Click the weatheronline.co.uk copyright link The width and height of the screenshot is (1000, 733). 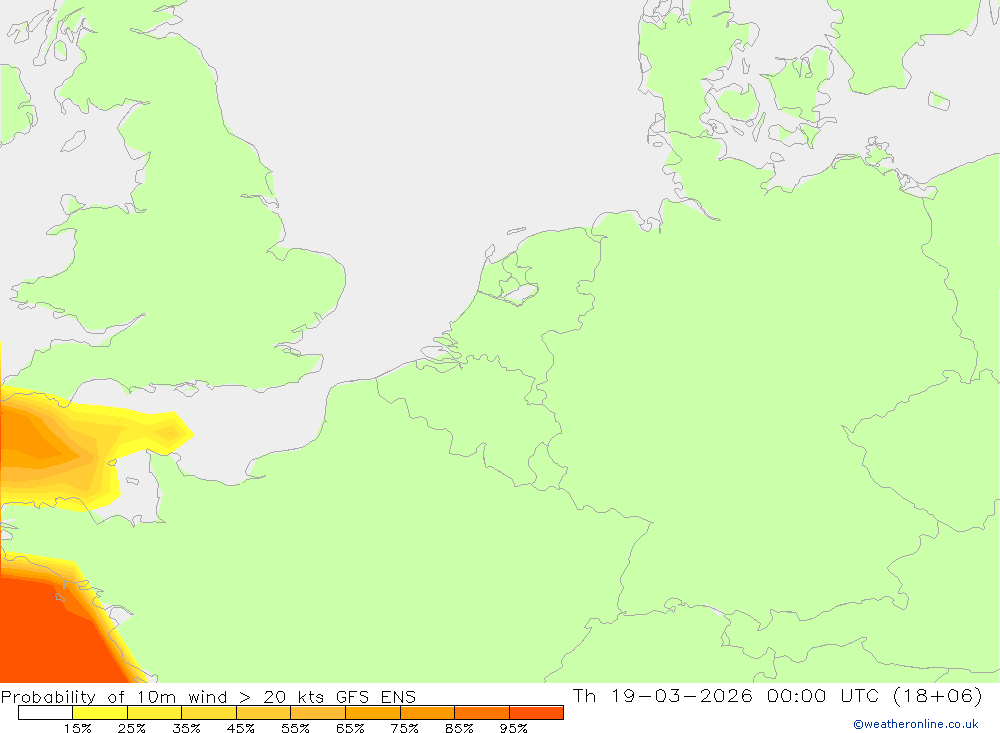click(x=916, y=724)
